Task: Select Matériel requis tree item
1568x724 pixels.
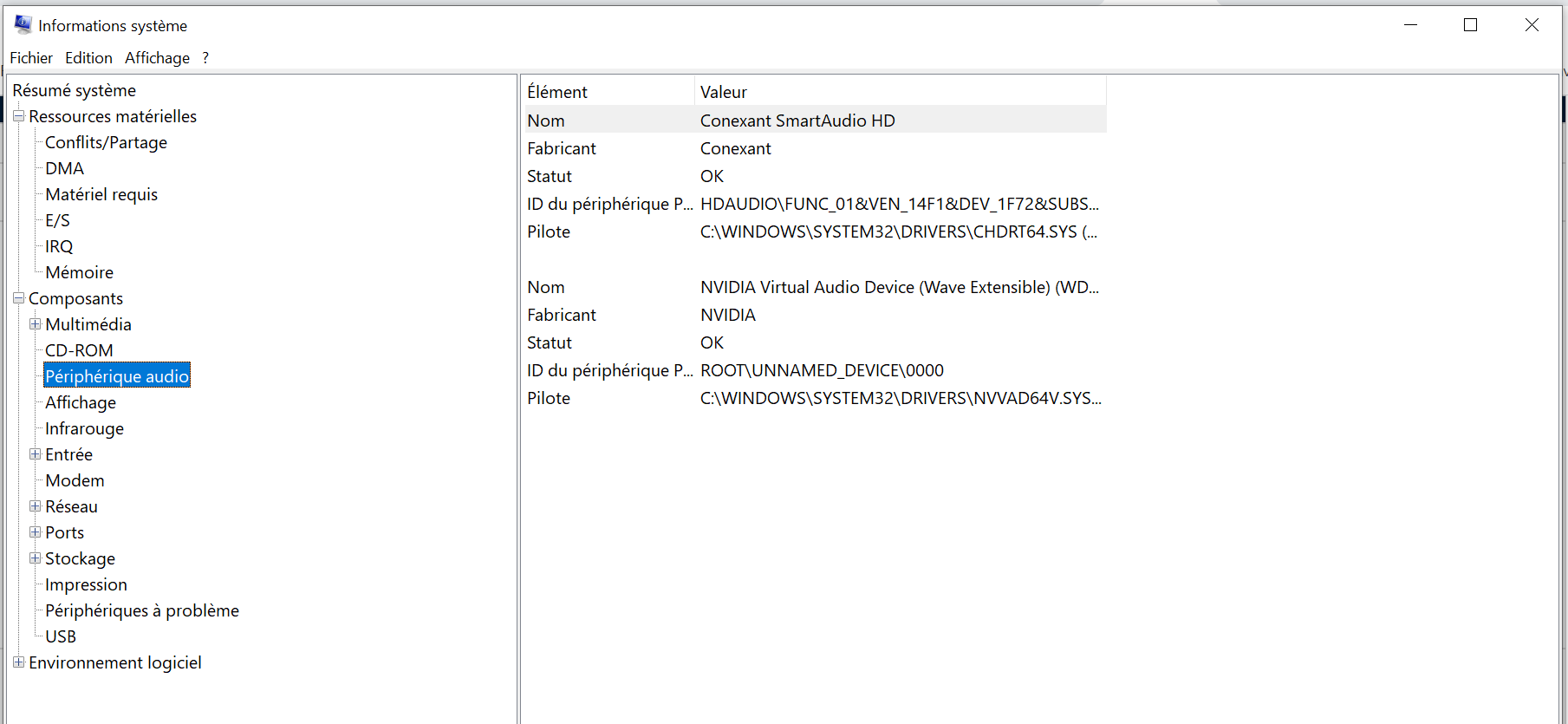Action: [101, 194]
